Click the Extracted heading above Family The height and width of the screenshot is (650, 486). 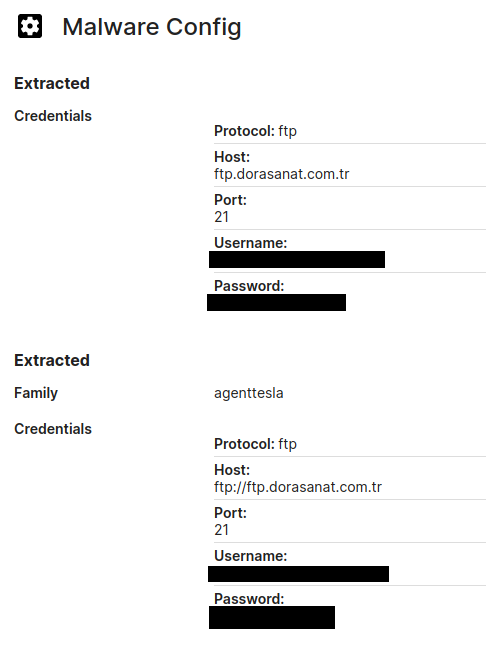[x=52, y=360]
